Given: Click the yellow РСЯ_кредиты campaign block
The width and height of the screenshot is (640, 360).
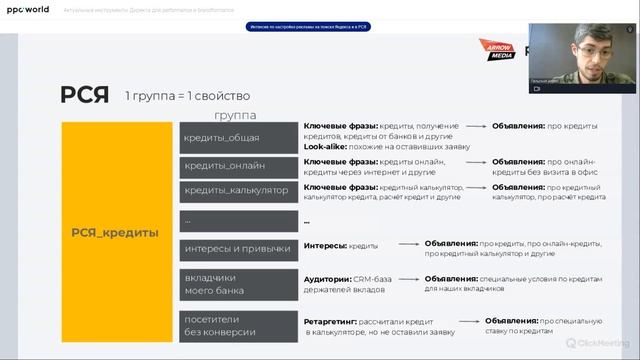Looking at the screenshot, I should click(x=117, y=232).
